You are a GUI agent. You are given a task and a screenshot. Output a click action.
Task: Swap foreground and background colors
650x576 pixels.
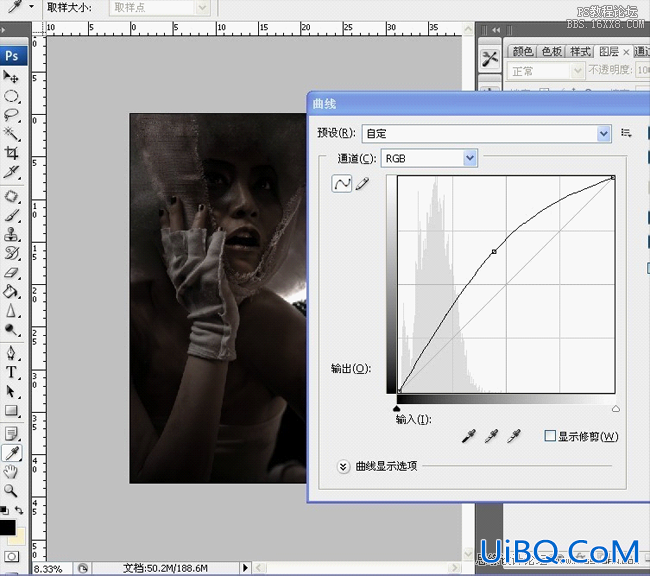19,510
